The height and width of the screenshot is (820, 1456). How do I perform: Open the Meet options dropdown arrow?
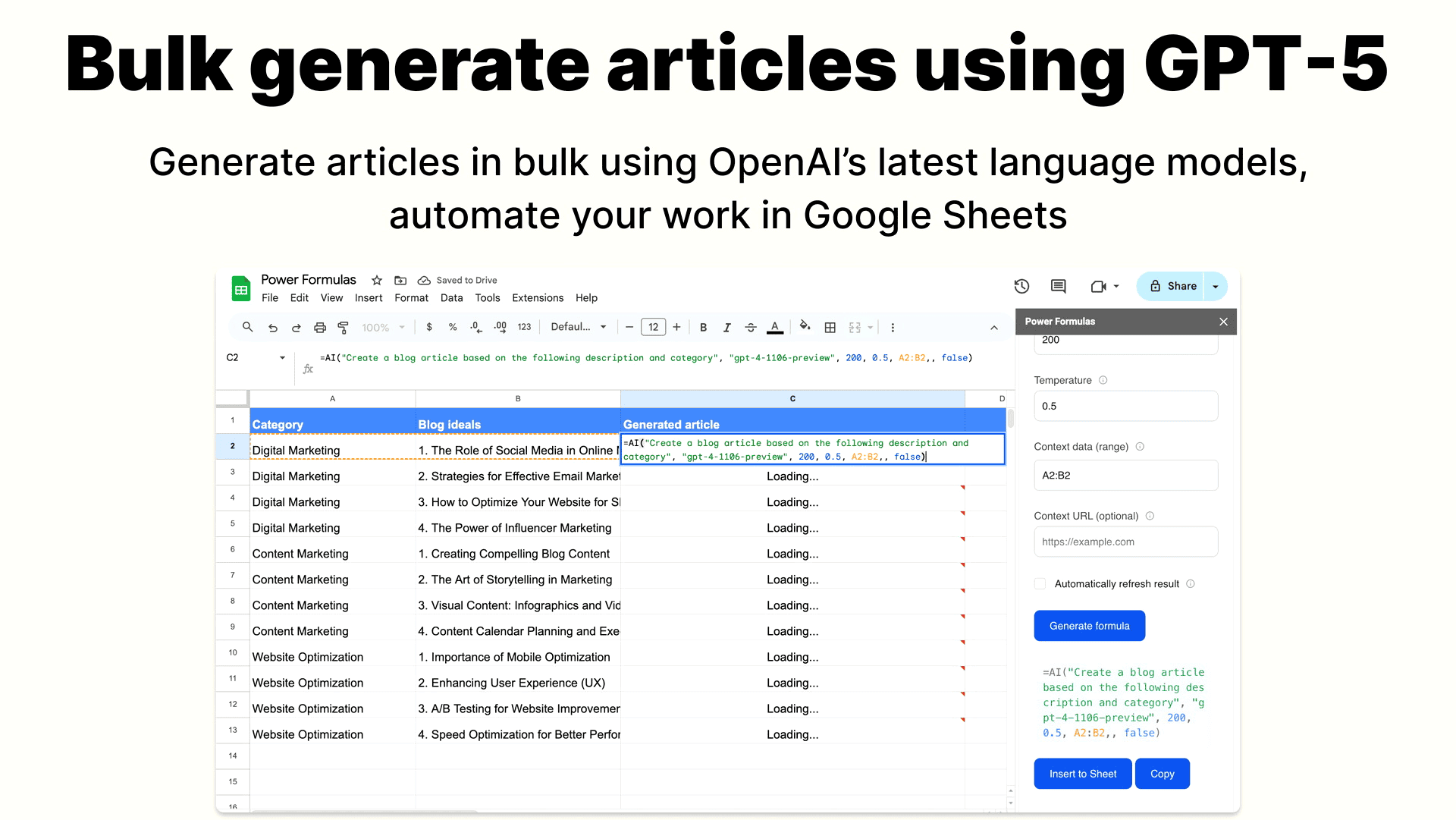click(1116, 286)
